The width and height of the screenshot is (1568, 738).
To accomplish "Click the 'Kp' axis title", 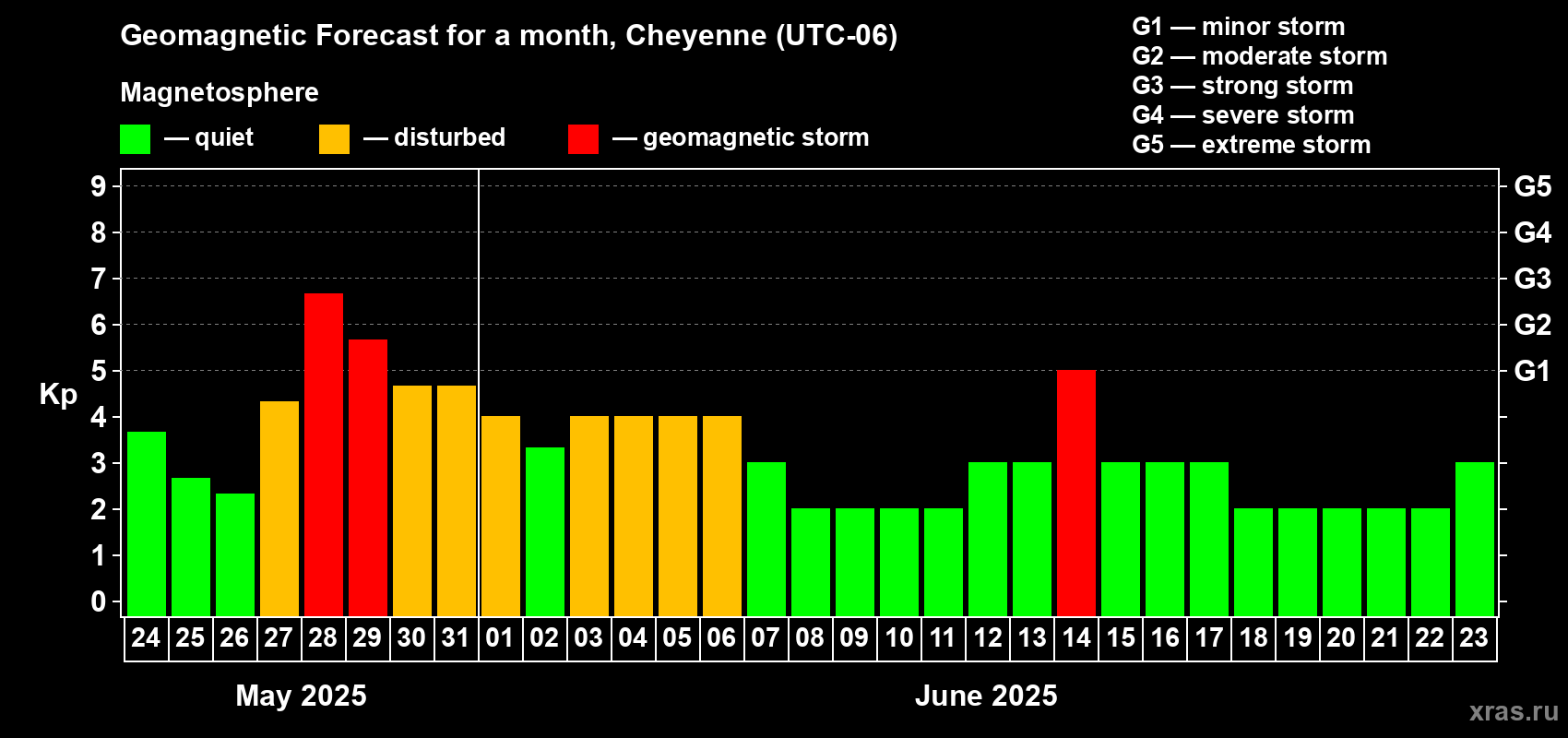I will pyautogui.click(x=58, y=395).
